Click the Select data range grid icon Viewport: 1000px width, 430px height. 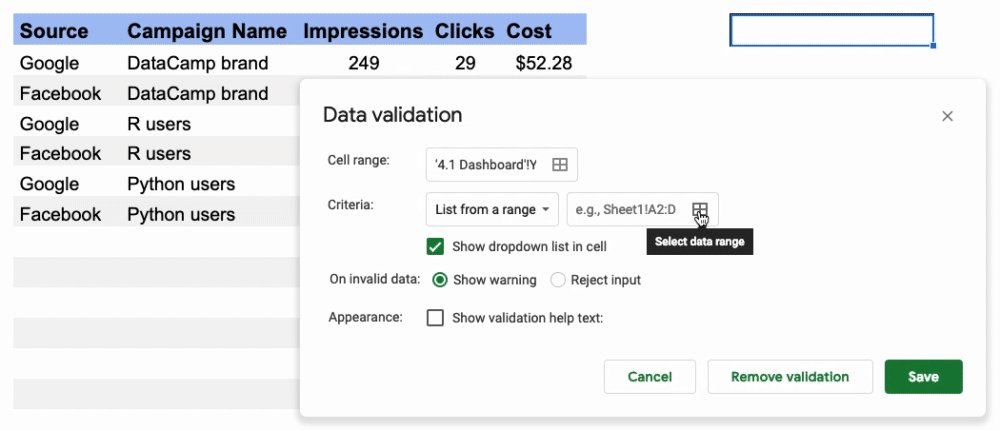[700, 209]
